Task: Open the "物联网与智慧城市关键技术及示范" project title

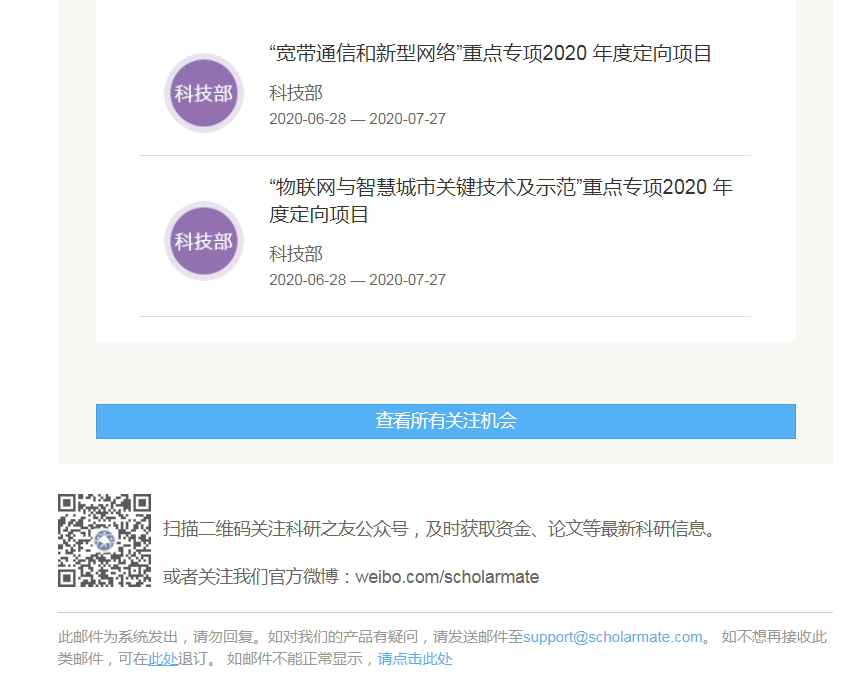Action: point(500,188)
